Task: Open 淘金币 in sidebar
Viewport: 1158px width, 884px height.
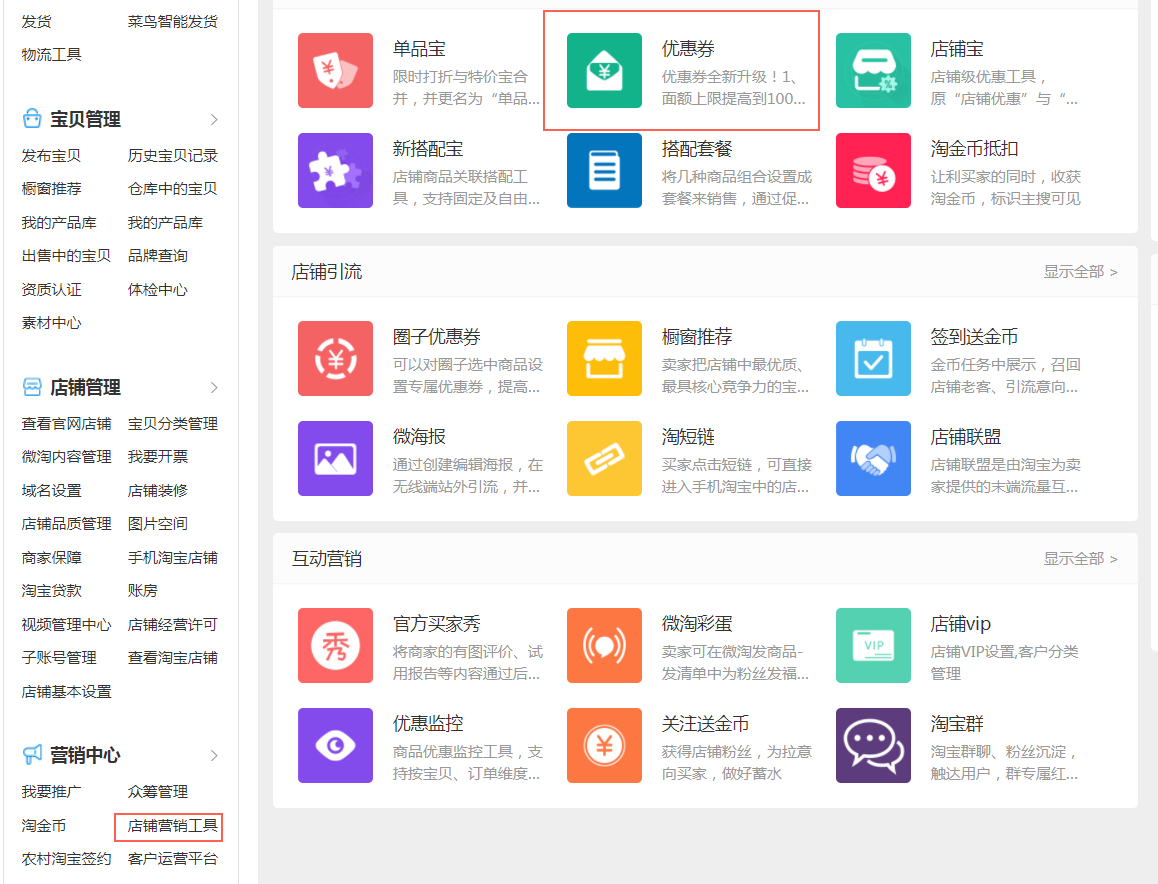Action: 44,826
